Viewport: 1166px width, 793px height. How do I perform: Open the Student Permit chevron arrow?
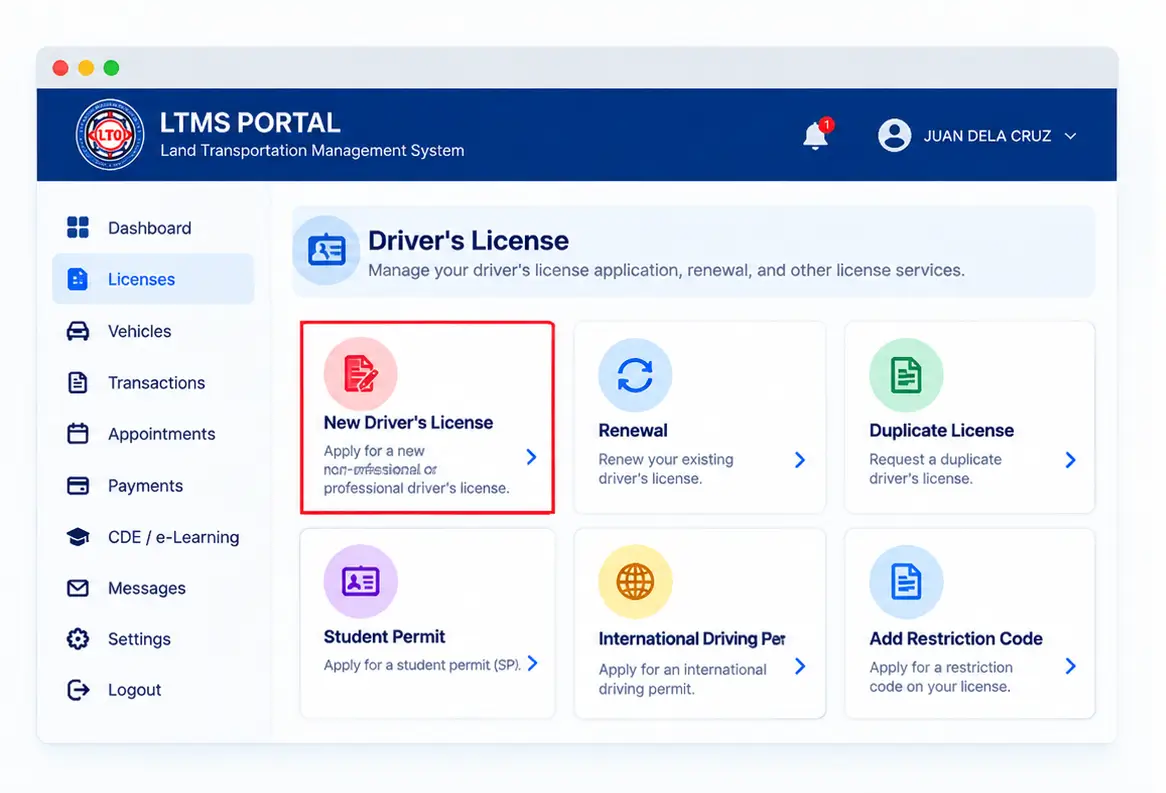(532, 664)
